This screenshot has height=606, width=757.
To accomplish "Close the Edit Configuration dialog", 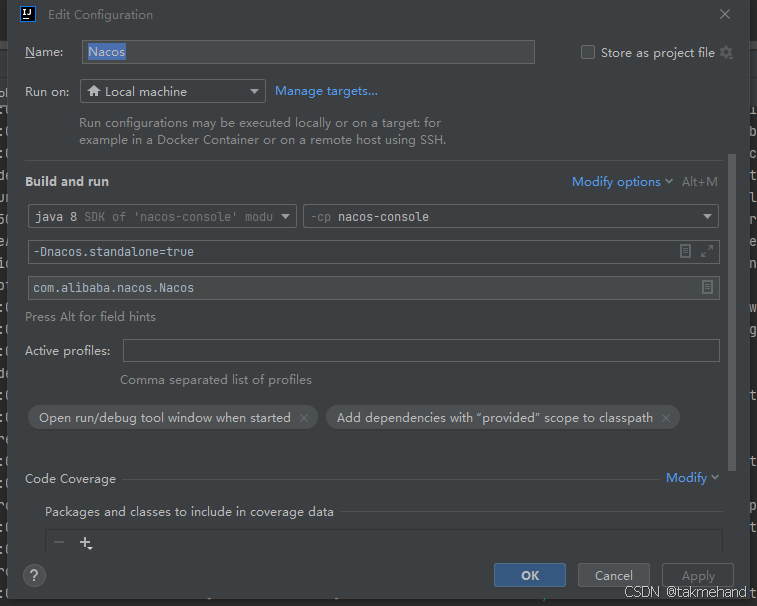I will click(725, 14).
